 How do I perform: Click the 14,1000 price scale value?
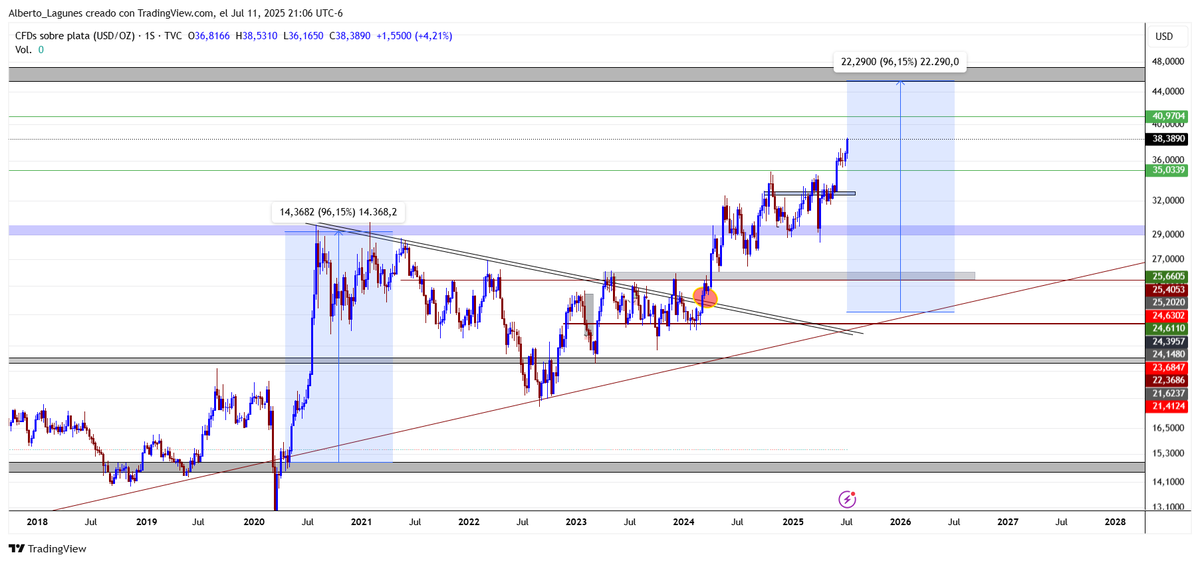1169,481
